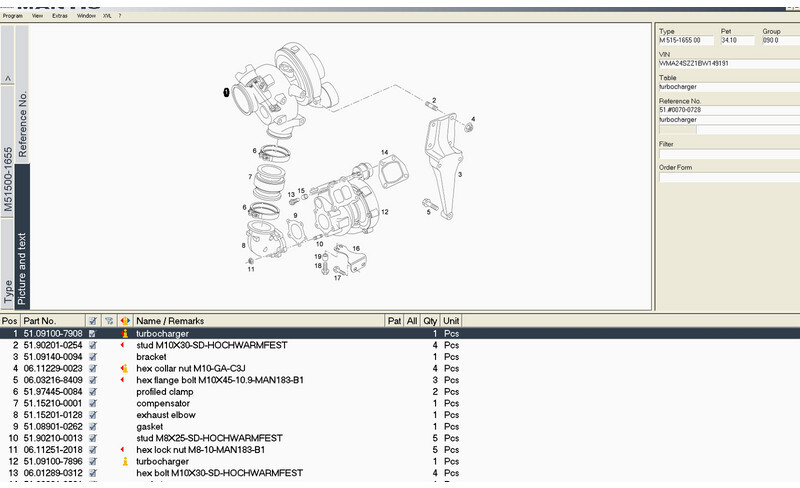Viewport: 800px width, 488px height.
Task: Click the Filter input field
Action: point(726,155)
